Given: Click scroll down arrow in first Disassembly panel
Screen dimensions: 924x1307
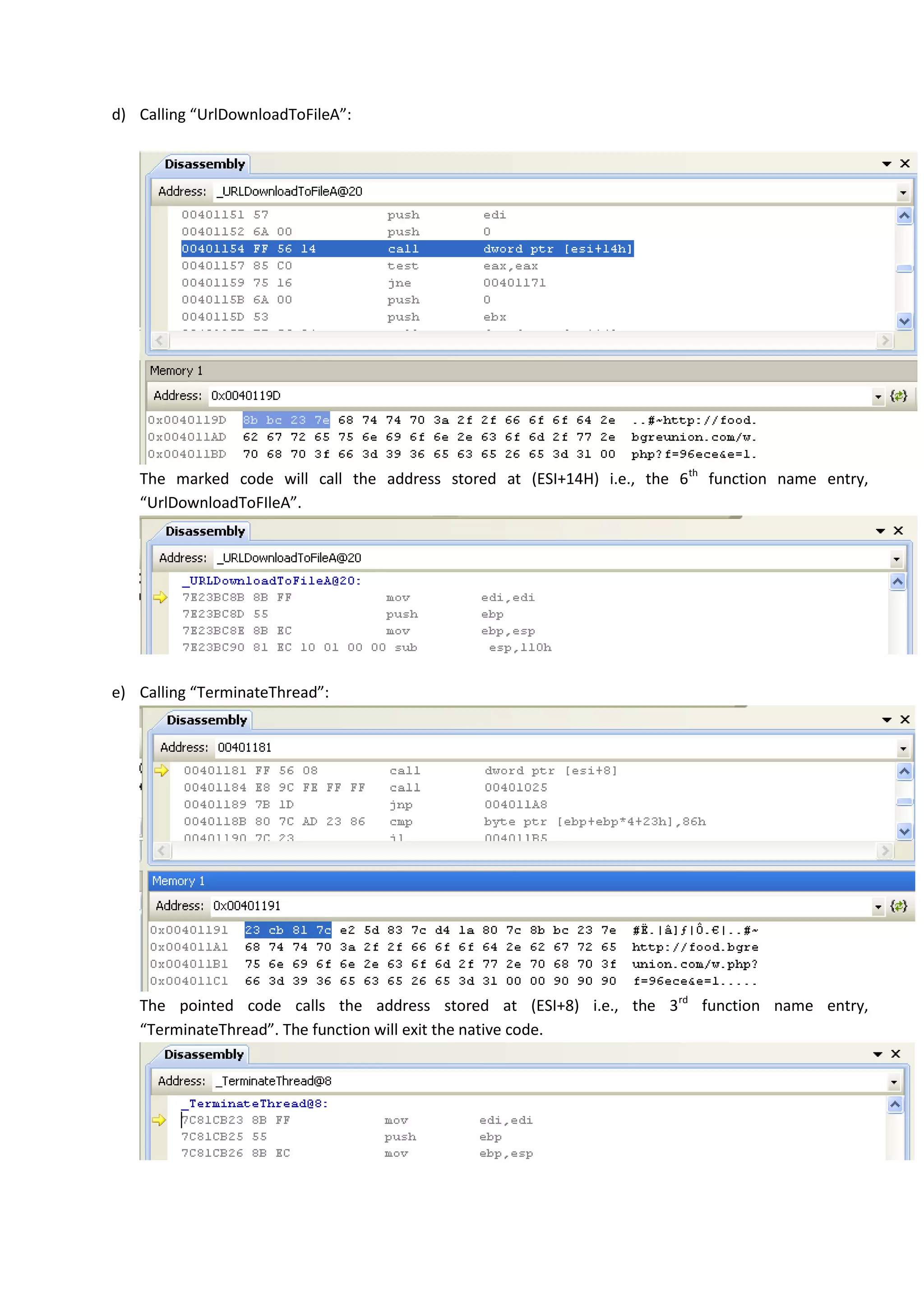Looking at the screenshot, I should tap(904, 322).
